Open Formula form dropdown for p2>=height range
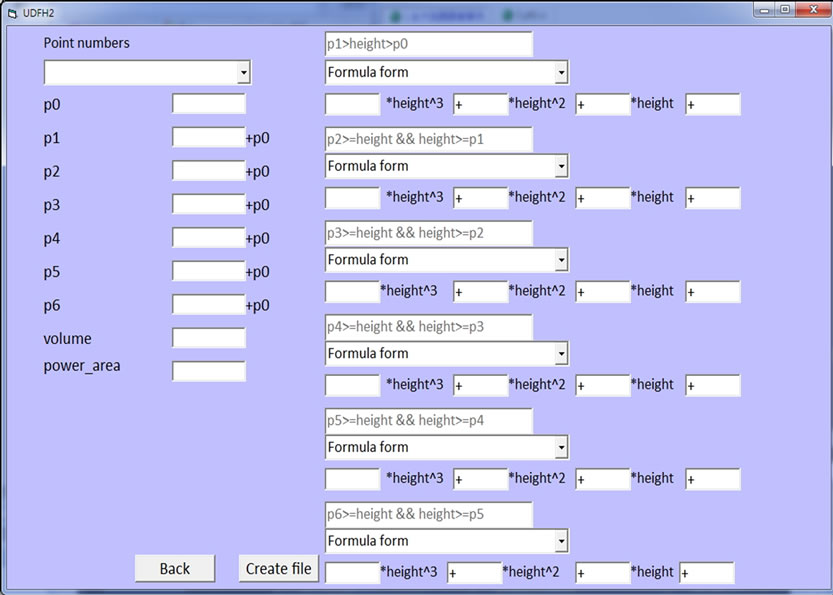Viewport: 833px width, 595px height. [x=561, y=166]
